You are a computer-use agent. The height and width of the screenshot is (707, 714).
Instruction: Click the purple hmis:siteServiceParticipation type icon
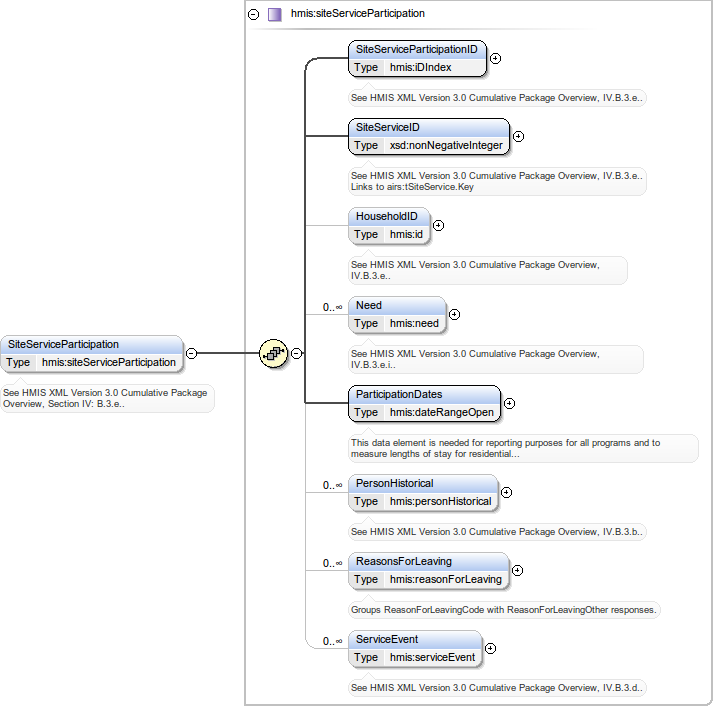click(x=274, y=14)
